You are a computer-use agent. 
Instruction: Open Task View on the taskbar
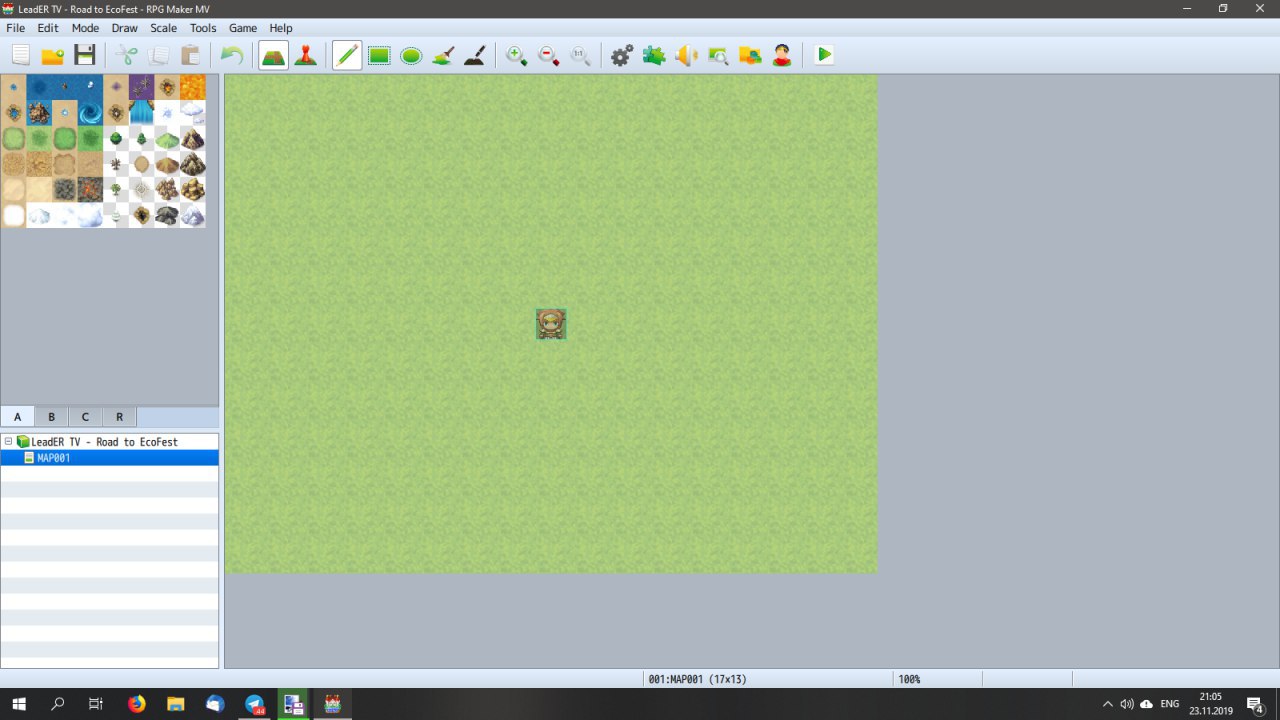click(x=96, y=704)
